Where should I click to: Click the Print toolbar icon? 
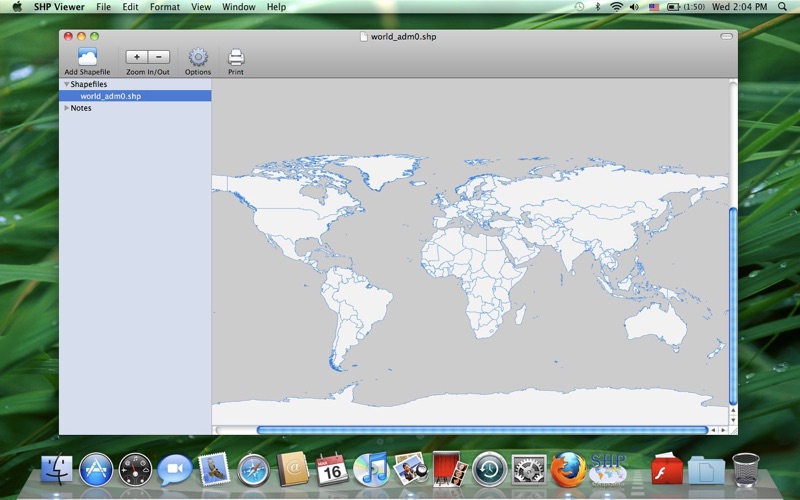point(235,57)
